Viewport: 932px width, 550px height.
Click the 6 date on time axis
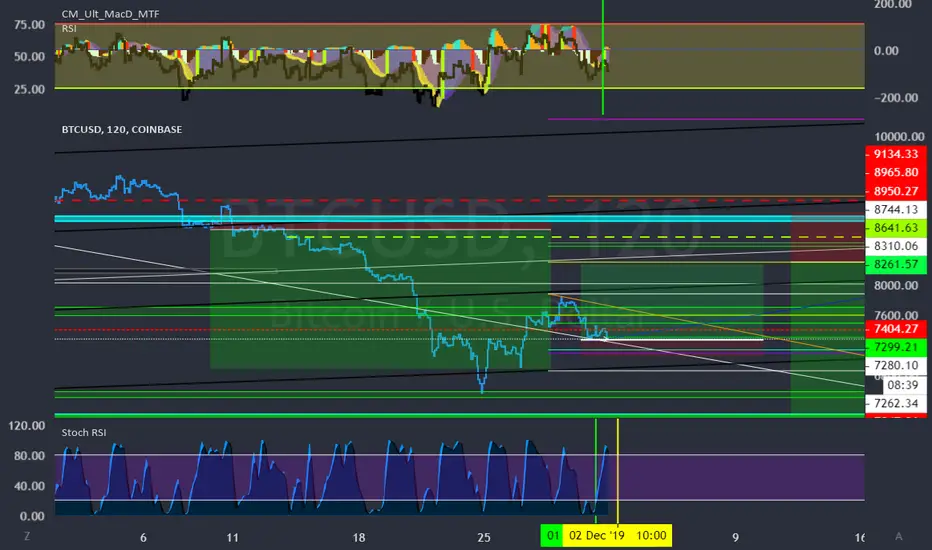click(x=143, y=538)
